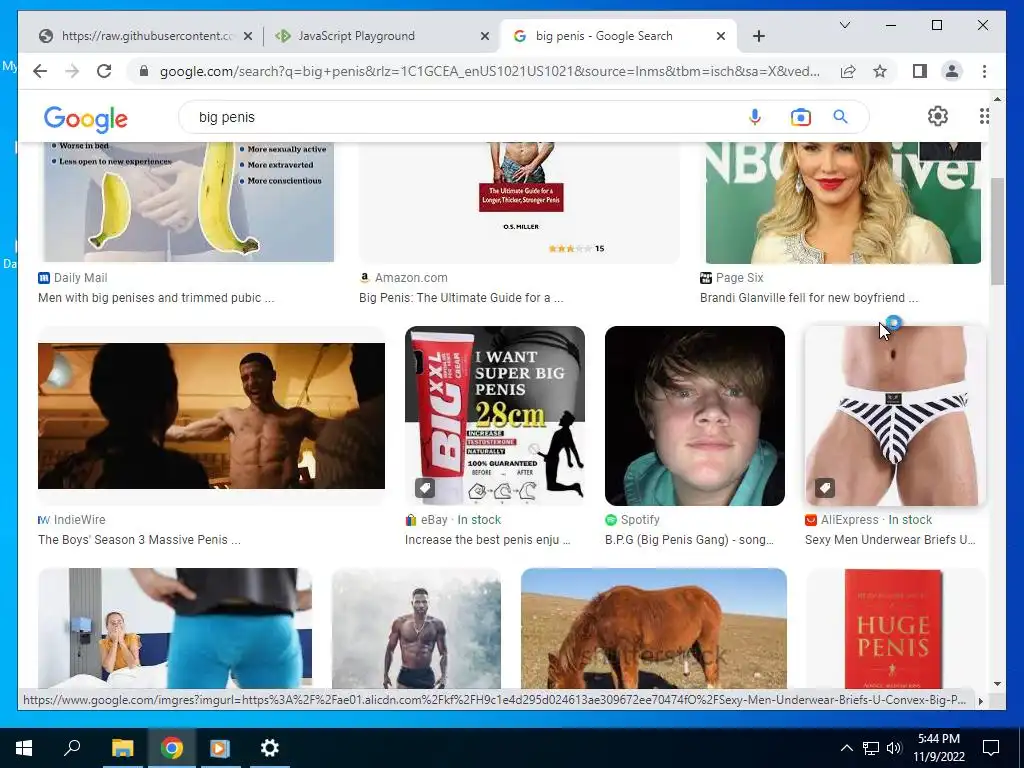Open Daily Mail source link
Image resolution: width=1024 pixels, height=768 pixels.
(73, 278)
